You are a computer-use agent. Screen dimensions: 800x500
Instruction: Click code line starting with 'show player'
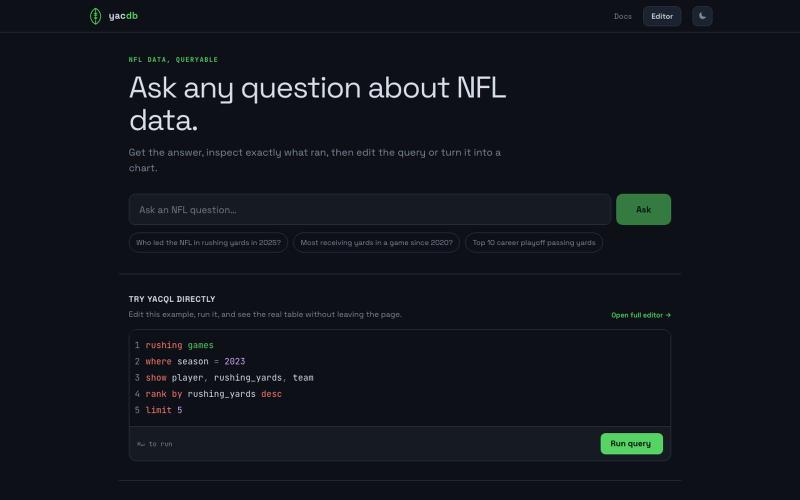tap(230, 378)
